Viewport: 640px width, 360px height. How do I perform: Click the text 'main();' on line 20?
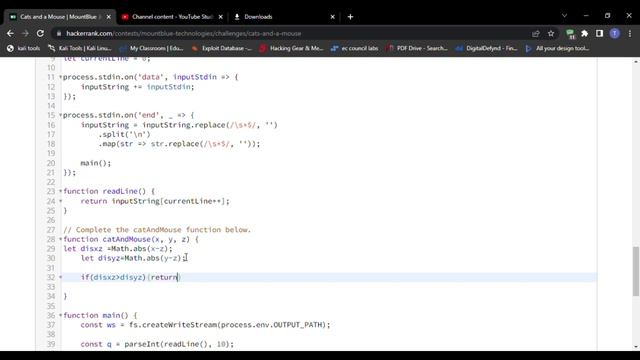coord(96,163)
